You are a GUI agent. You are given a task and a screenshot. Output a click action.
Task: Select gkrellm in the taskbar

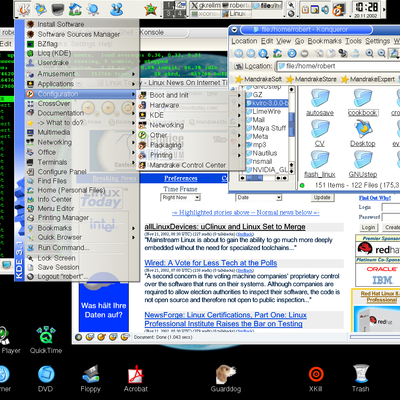coord(206,5)
